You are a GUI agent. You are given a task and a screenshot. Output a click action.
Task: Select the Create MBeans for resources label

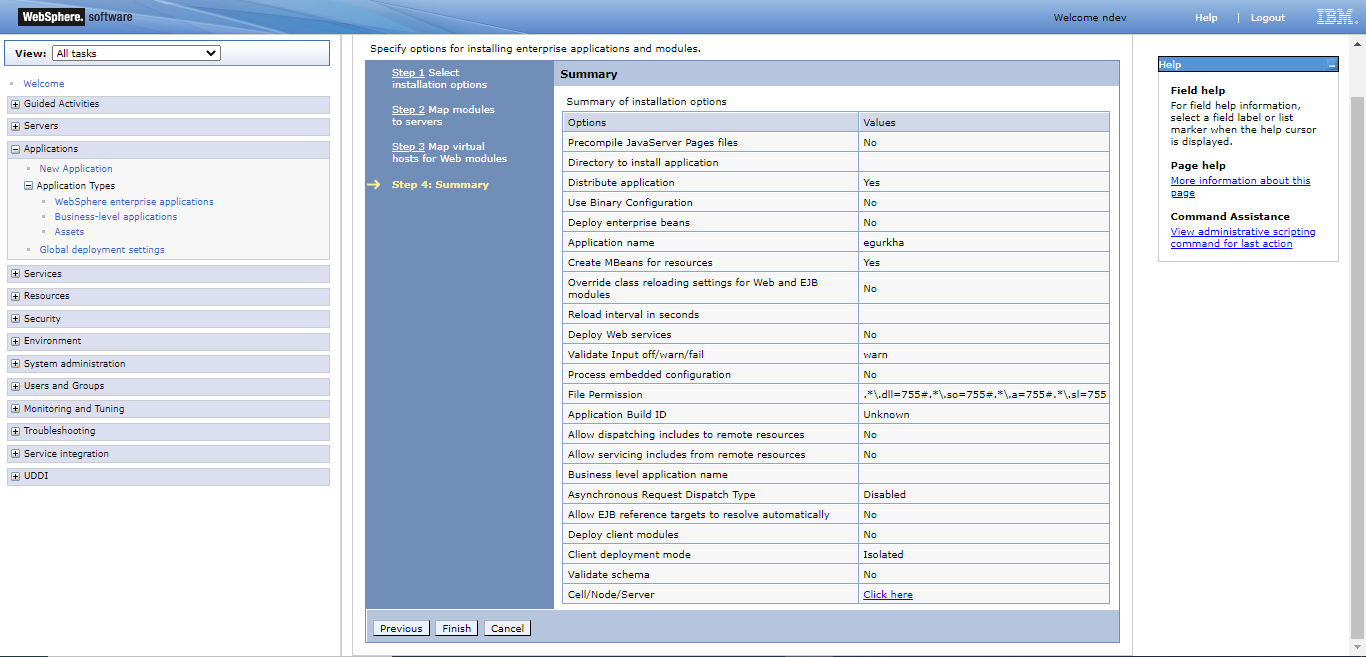(641, 263)
